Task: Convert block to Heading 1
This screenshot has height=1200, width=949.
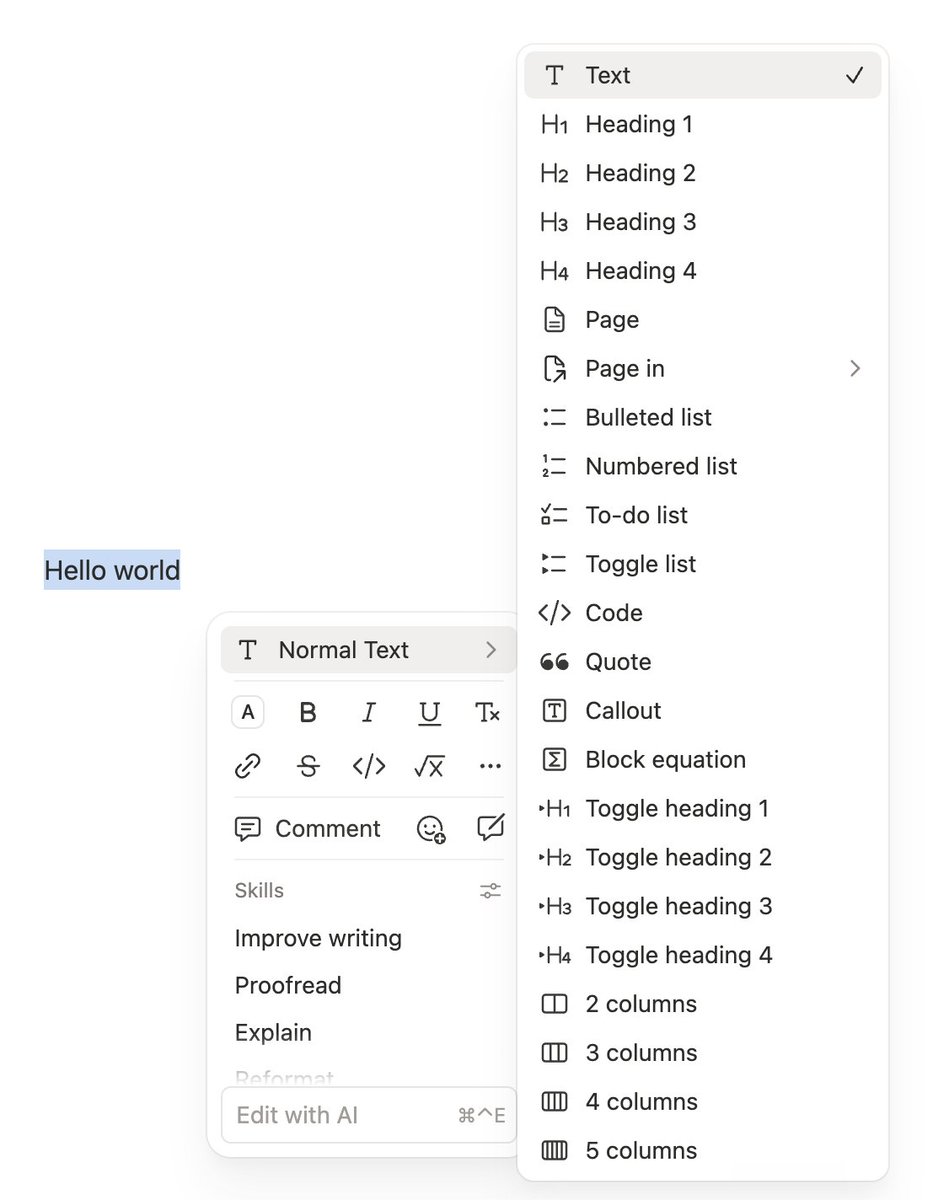Action: 703,124
